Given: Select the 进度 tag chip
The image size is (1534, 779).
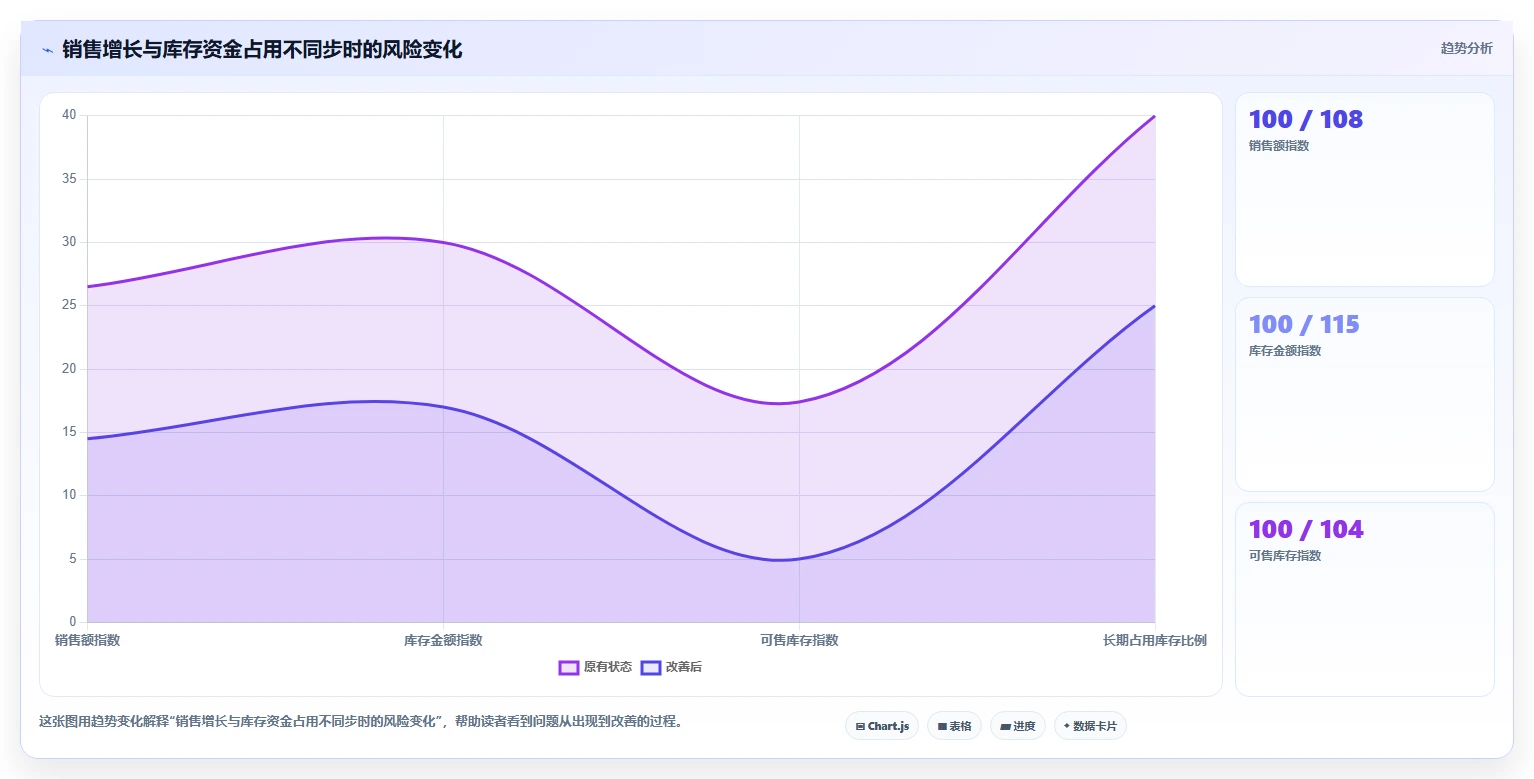Looking at the screenshot, I should [x=1018, y=726].
